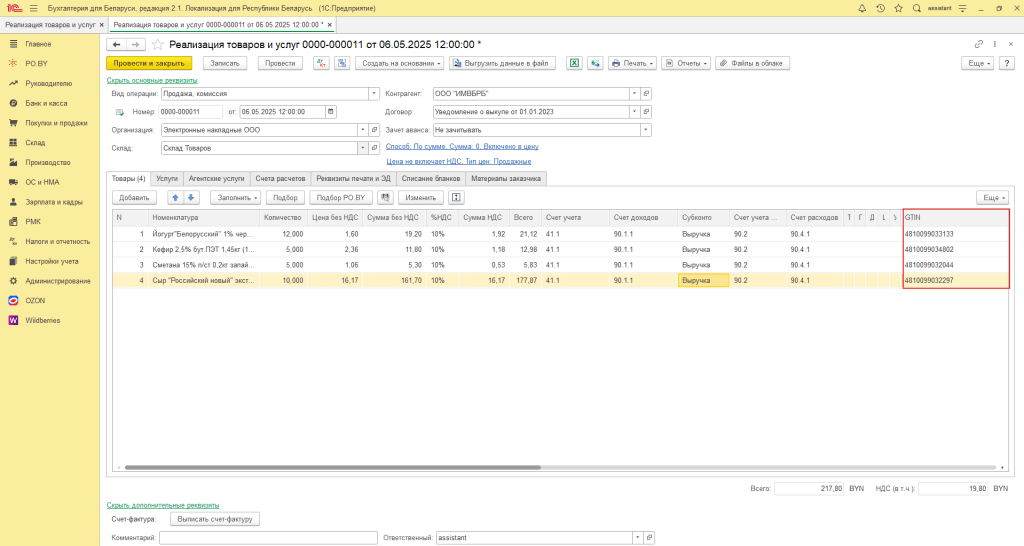The image size is (1024, 546).
Task: Open Создать на основании menu
Action: (400, 63)
